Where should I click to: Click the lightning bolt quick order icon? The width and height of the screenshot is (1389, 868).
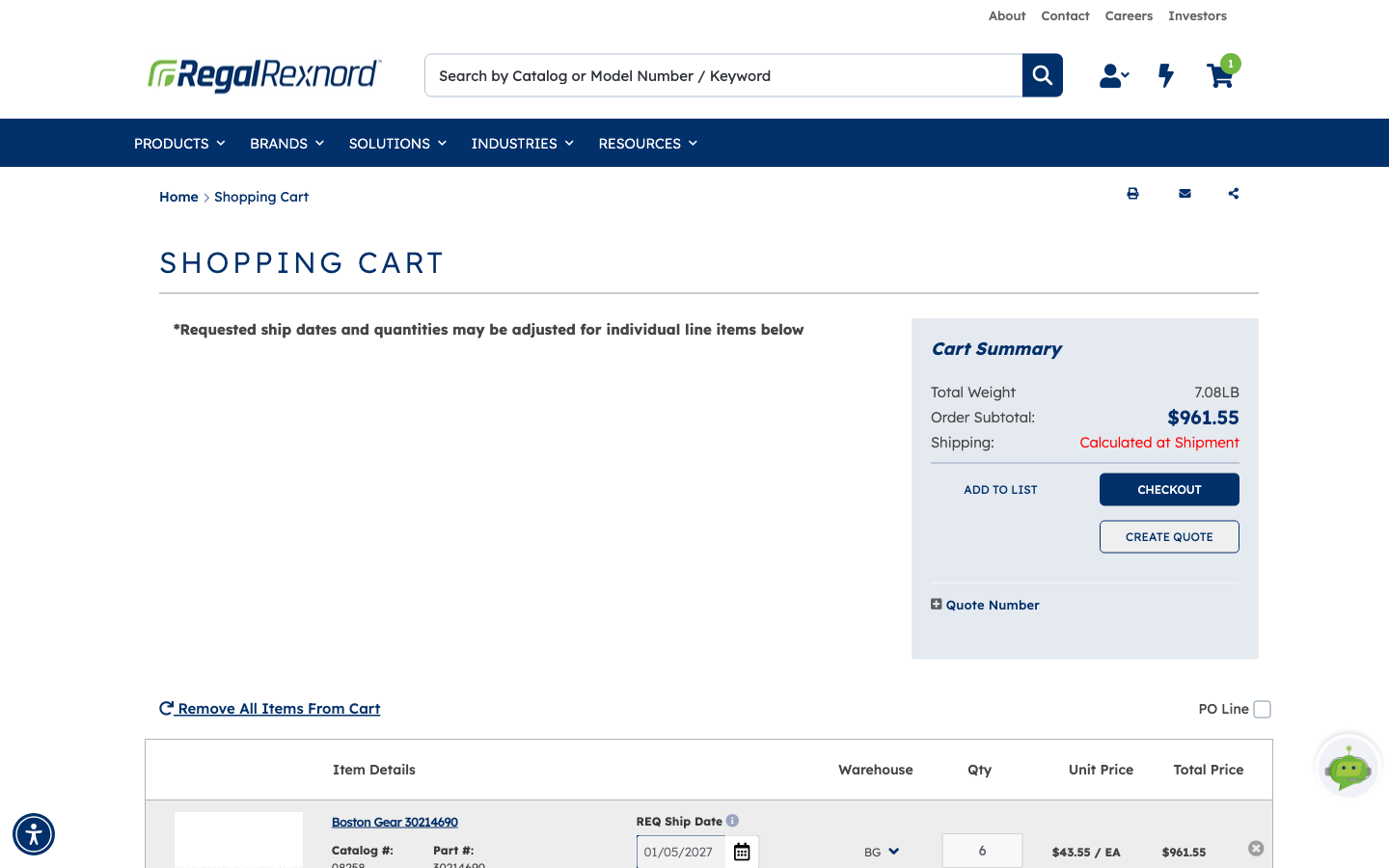(1166, 75)
